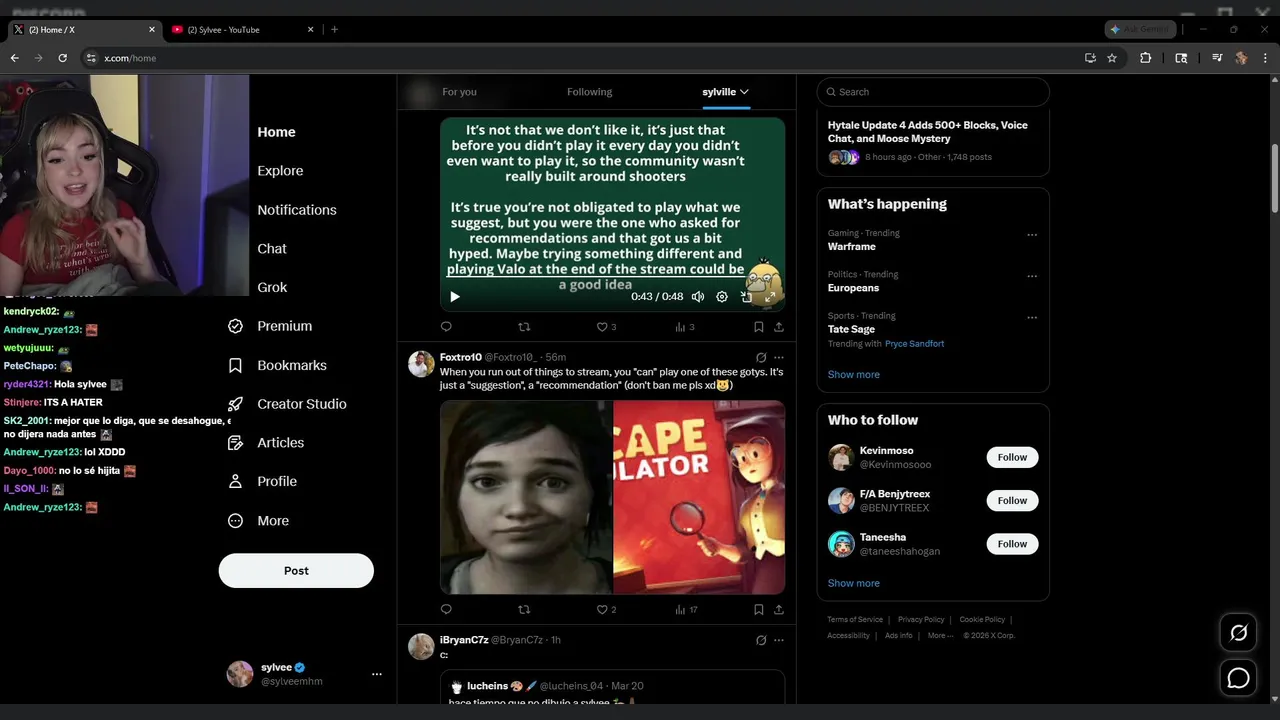1280x720 pixels.
Task: Open the Tate Sage trend options menu
Action: tap(1032, 318)
